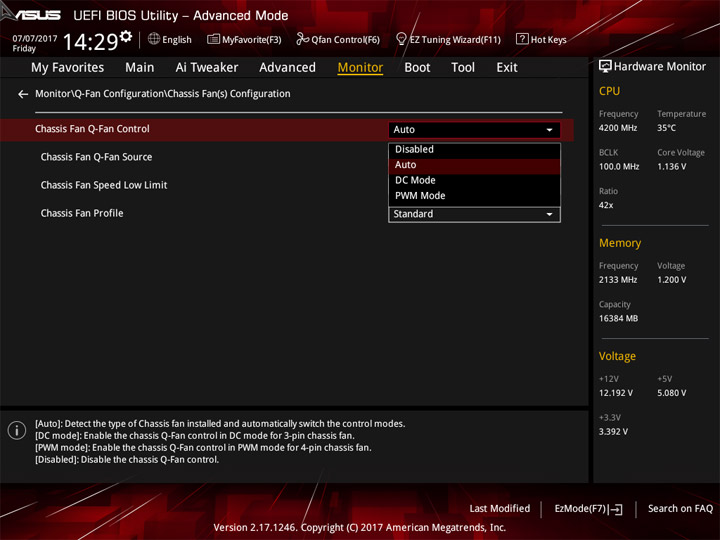Click the 14:29 clock display

tap(90, 42)
